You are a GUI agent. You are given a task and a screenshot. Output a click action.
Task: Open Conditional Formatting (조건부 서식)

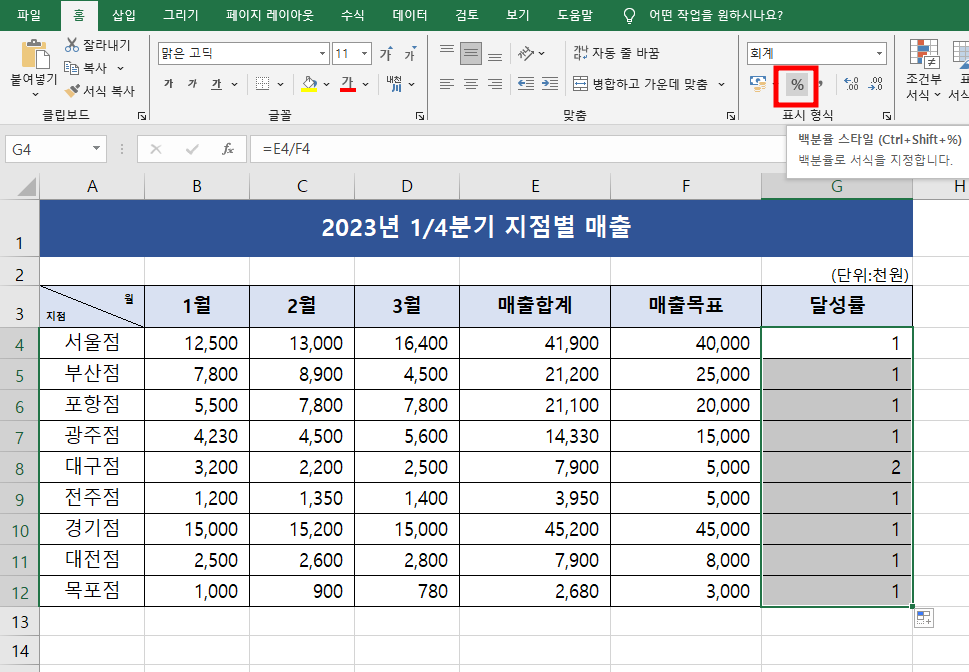(924, 69)
